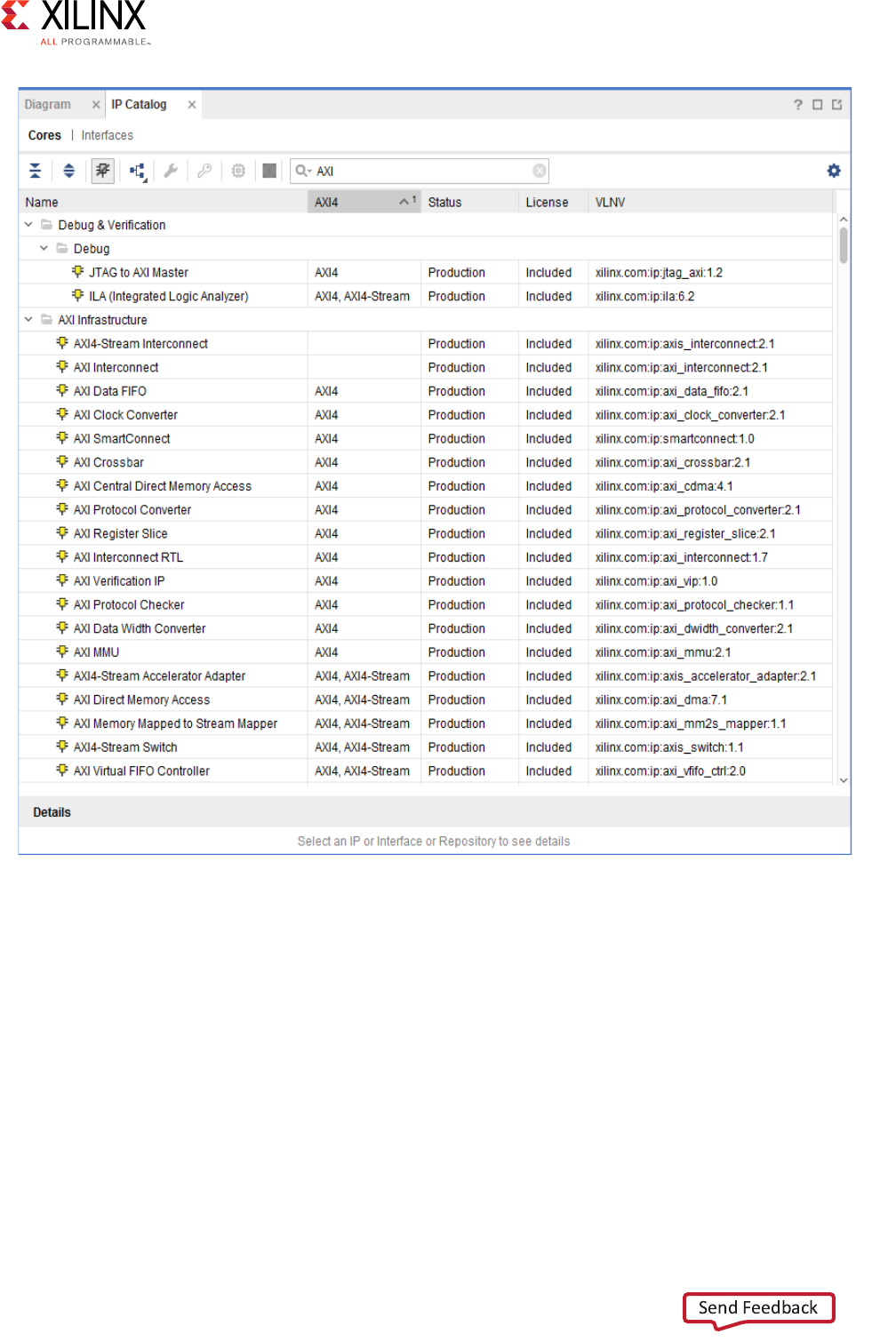
Task: Select AXI4-Stream Accelerator Adapter row
Action: (x=426, y=676)
